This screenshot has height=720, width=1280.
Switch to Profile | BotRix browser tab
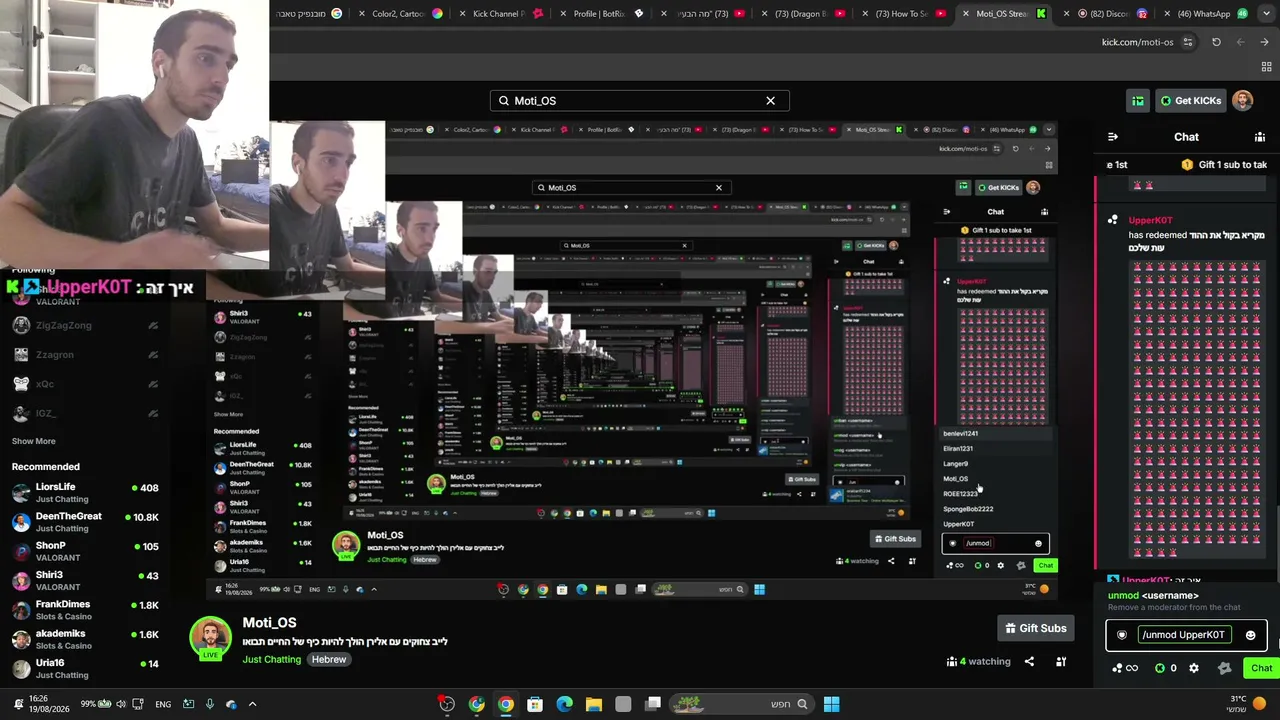coord(600,14)
